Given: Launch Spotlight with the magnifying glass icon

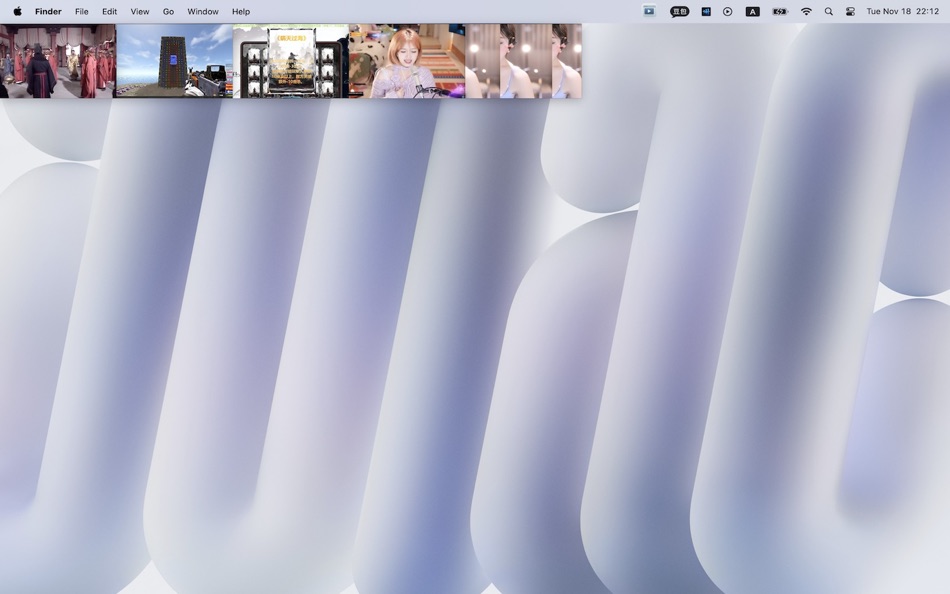Looking at the screenshot, I should [x=827, y=11].
